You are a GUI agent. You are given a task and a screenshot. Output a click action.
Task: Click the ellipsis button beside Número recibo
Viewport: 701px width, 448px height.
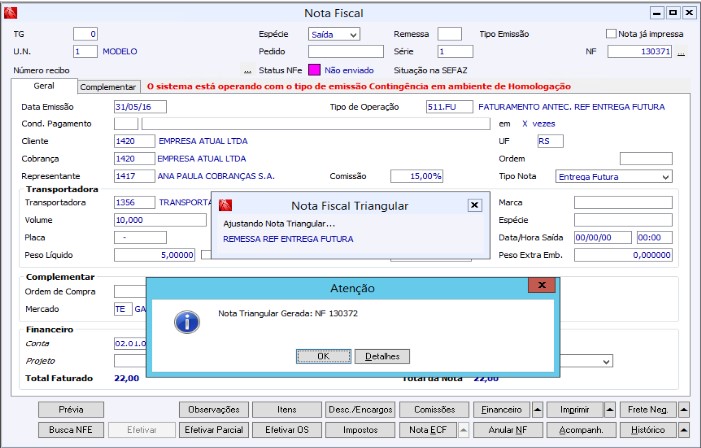pyautogui.click(x=247, y=70)
